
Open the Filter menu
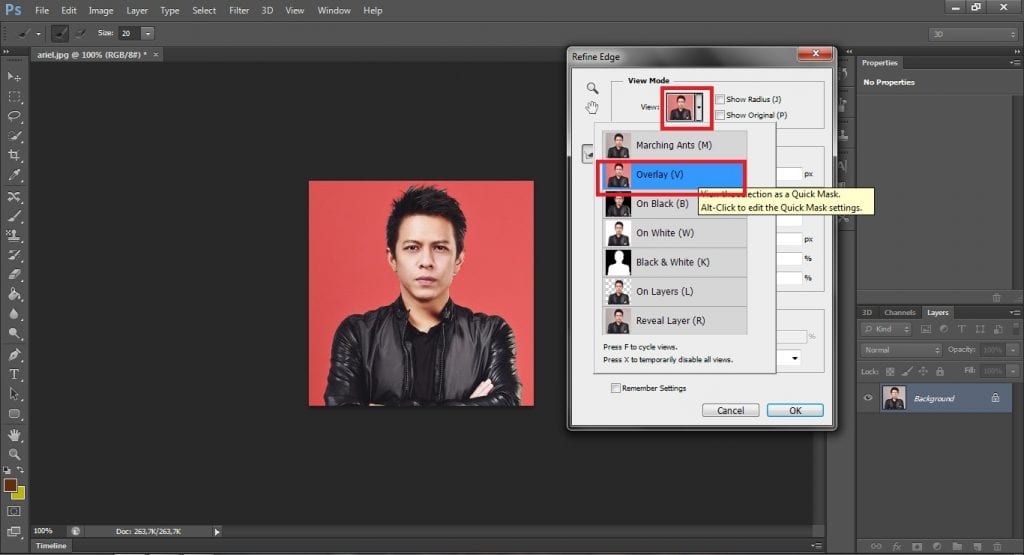pos(239,10)
